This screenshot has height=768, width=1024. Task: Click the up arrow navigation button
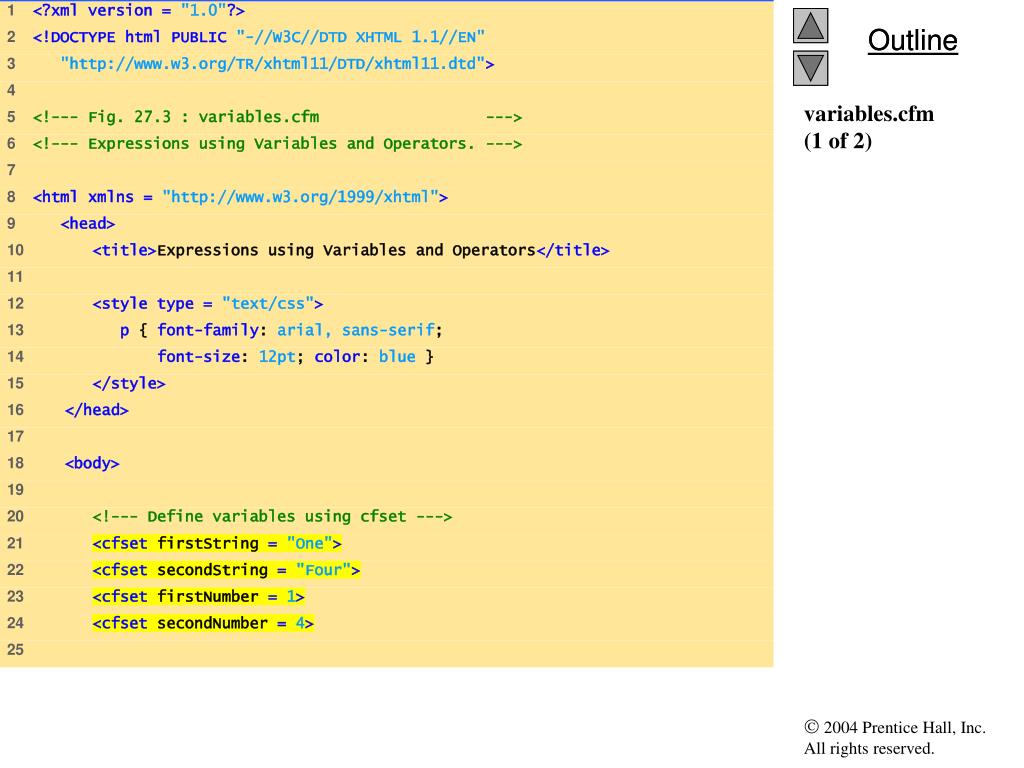click(810, 26)
